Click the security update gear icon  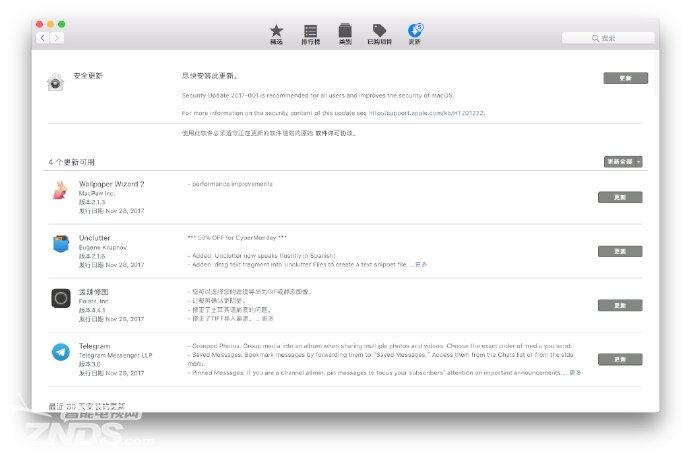click(x=55, y=82)
